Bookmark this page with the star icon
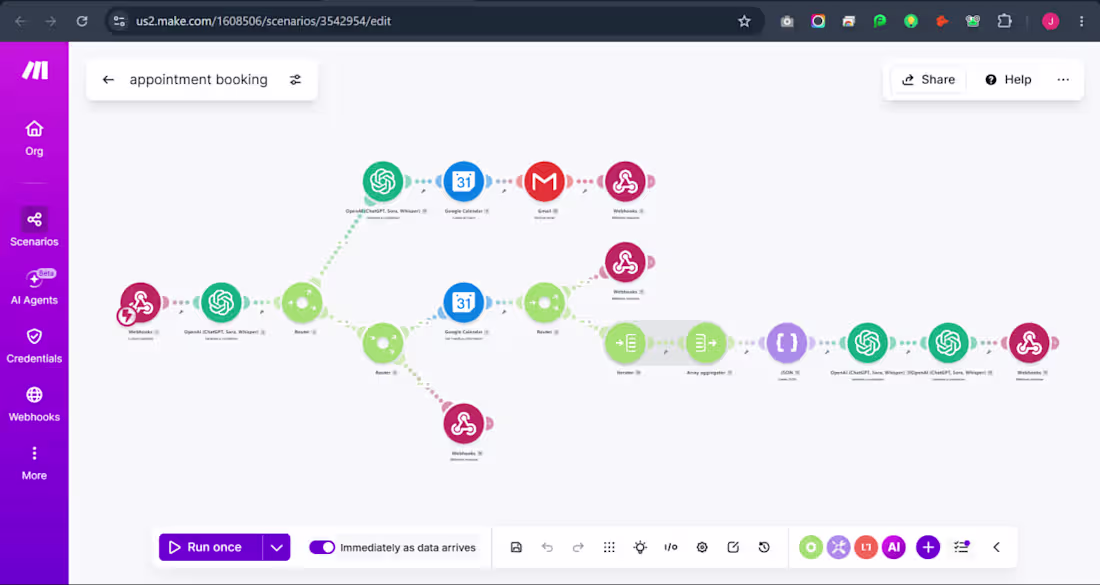The width and height of the screenshot is (1100, 585). (x=744, y=21)
